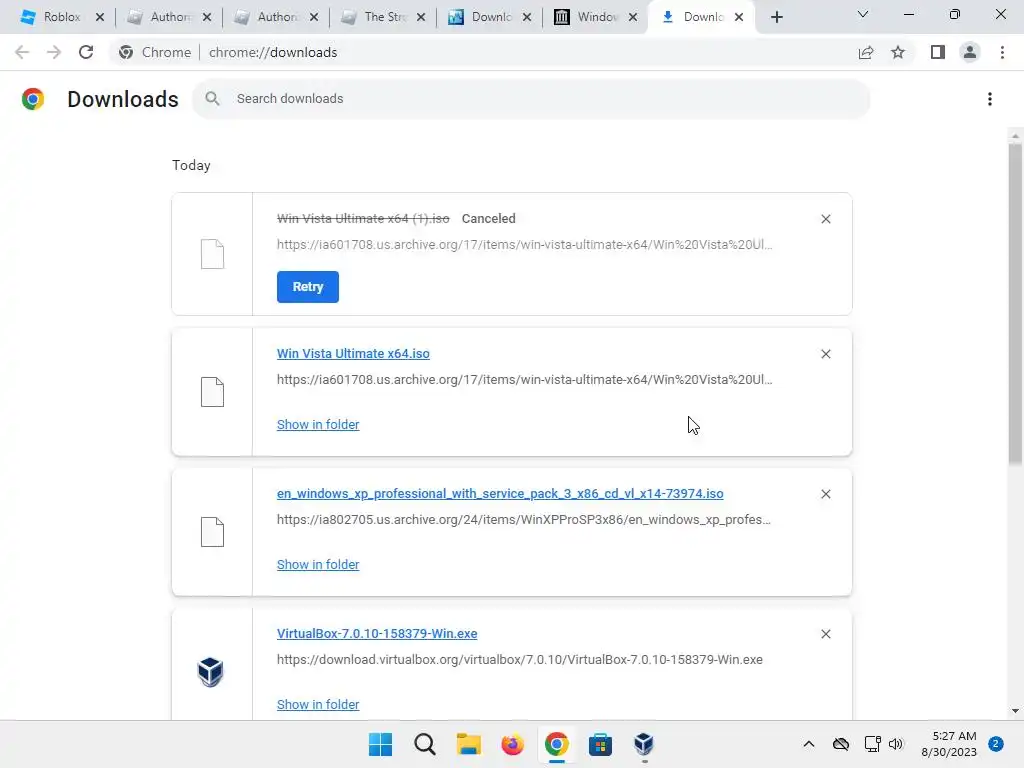The width and height of the screenshot is (1024, 768).
Task: Close the Window tab
Action: click(633, 17)
